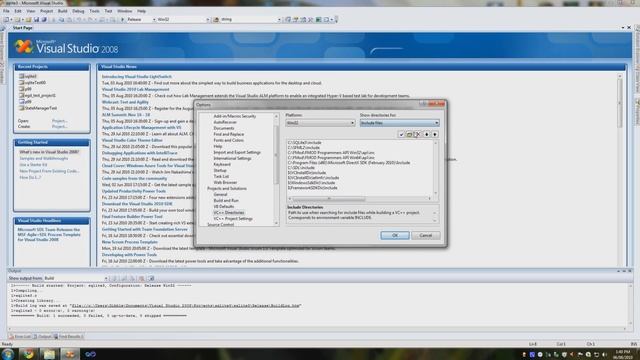Select Keyboard option page
Screen dimensions: 640x360
pyautogui.click(x=222, y=164)
